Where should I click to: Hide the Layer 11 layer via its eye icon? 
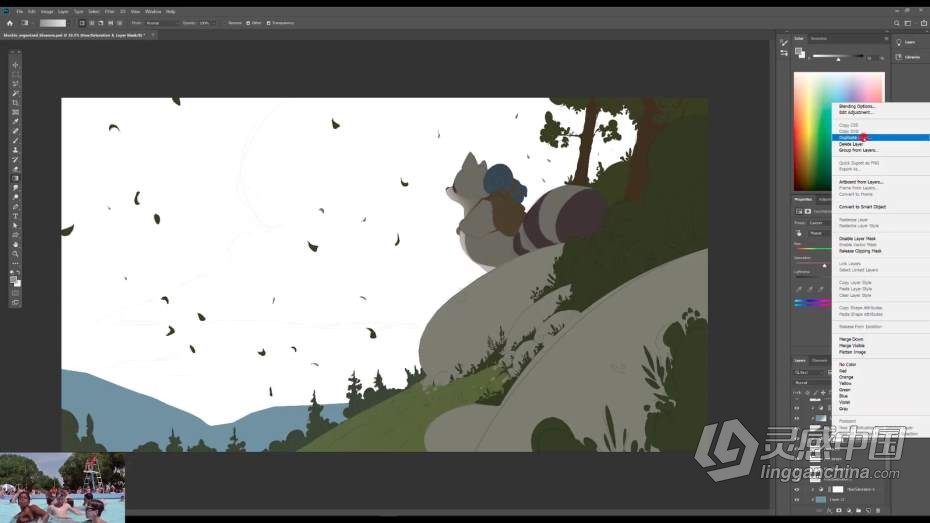pyautogui.click(x=797, y=499)
